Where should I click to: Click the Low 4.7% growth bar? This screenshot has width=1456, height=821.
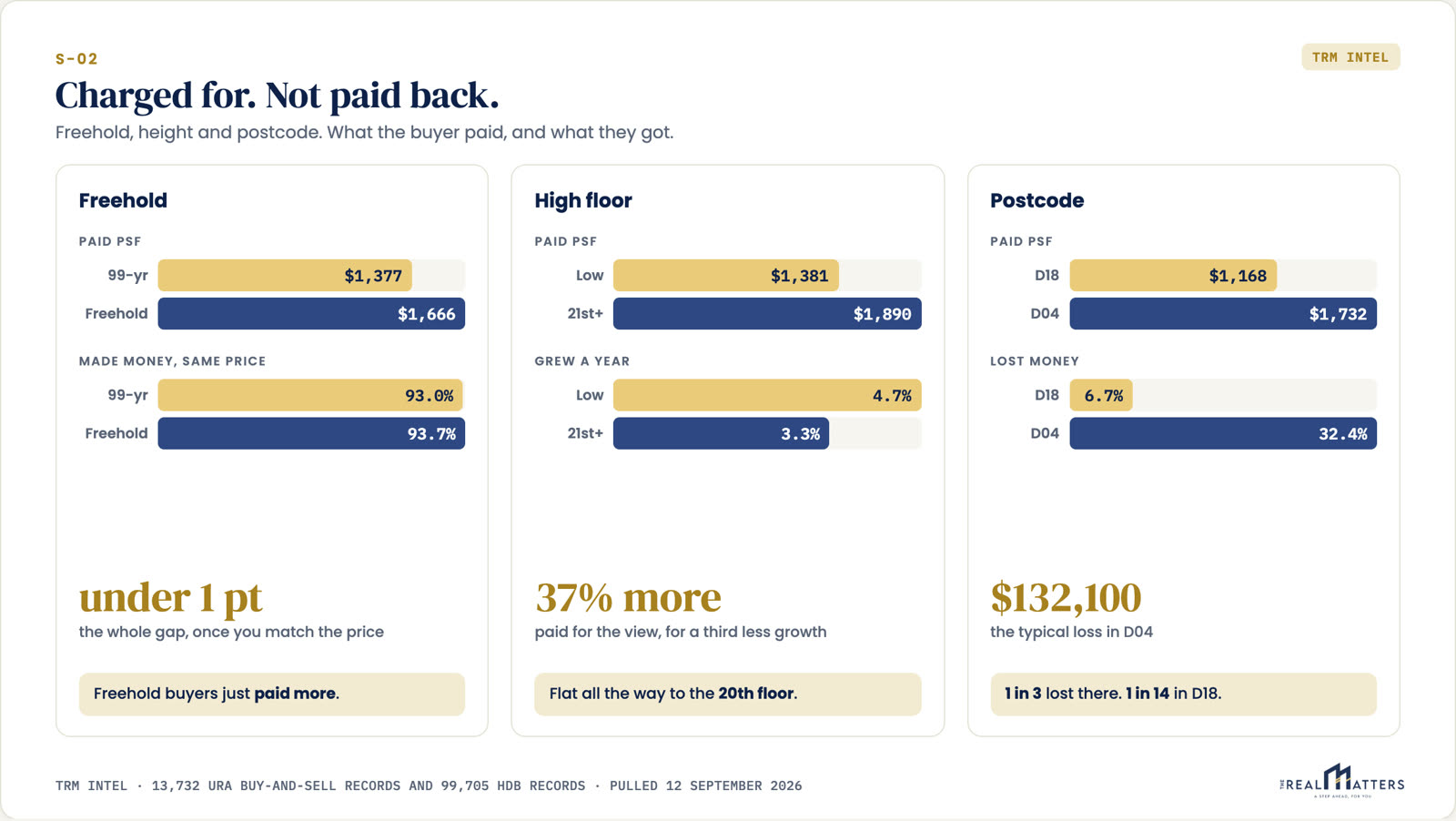click(x=767, y=395)
